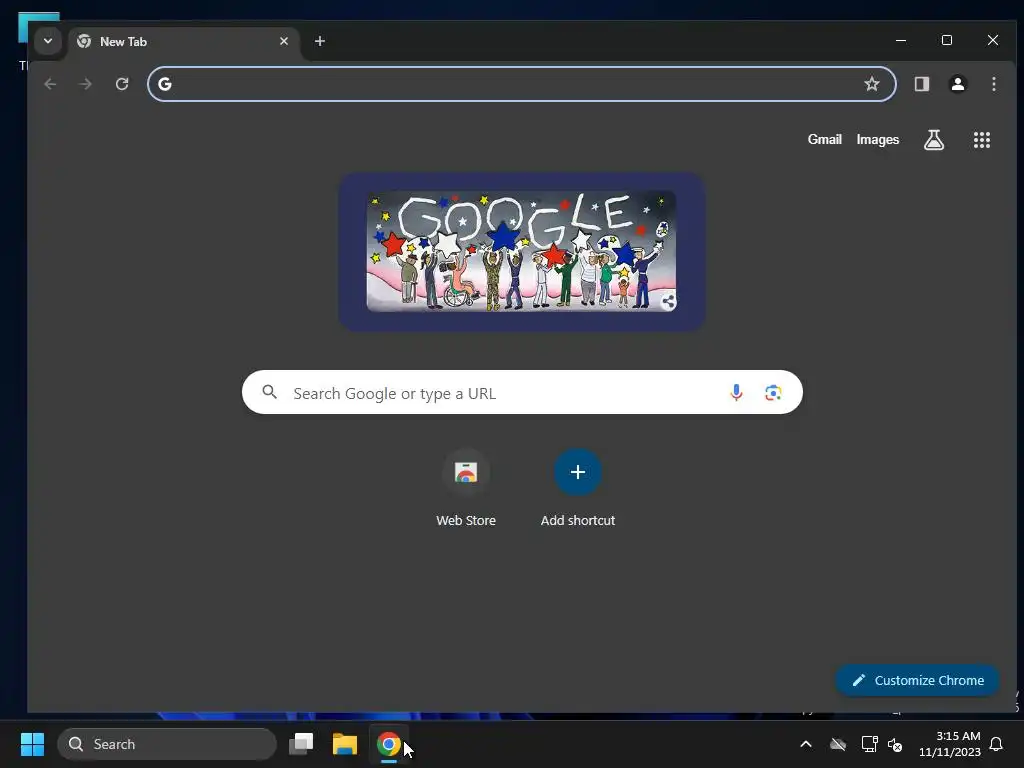
Task: Open the Windows Start menu
Action: click(32, 744)
